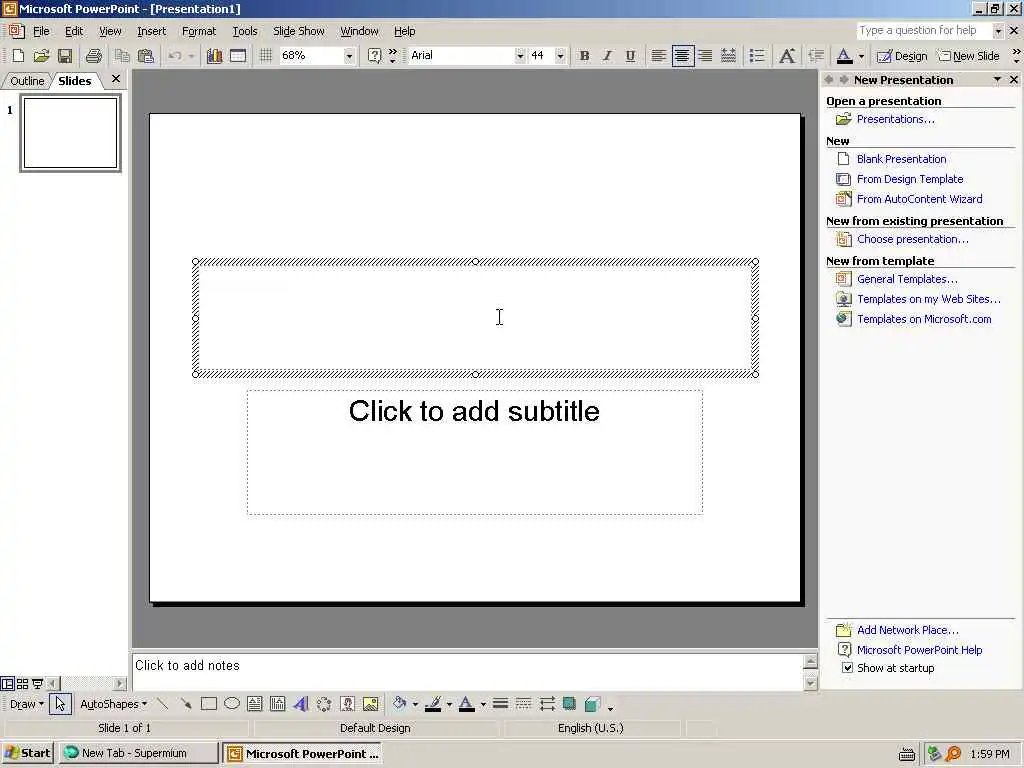The height and width of the screenshot is (768, 1024).
Task: Select the Oval drawing tool
Action: tap(232, 703)
